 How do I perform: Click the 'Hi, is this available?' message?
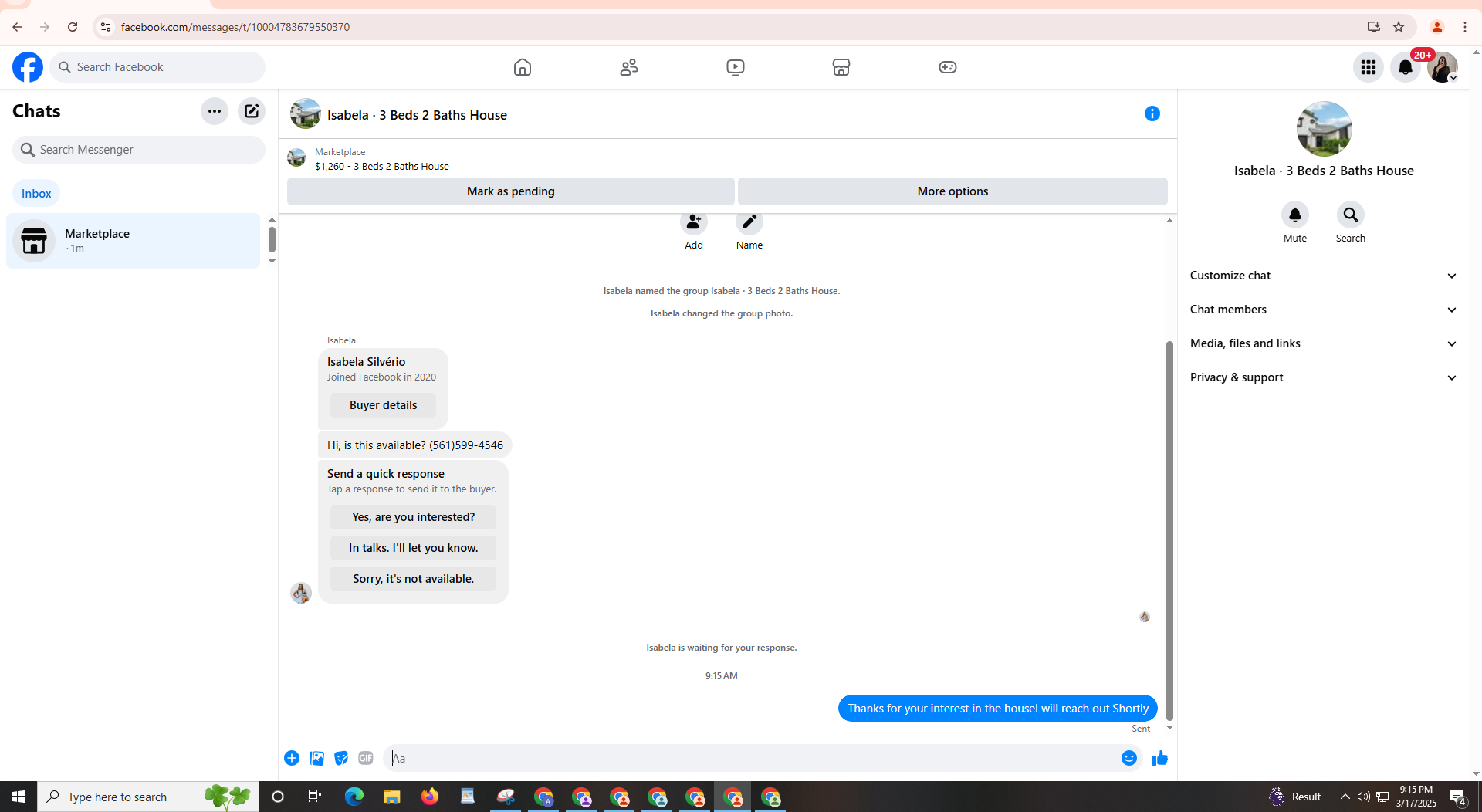tap(415, 445)
